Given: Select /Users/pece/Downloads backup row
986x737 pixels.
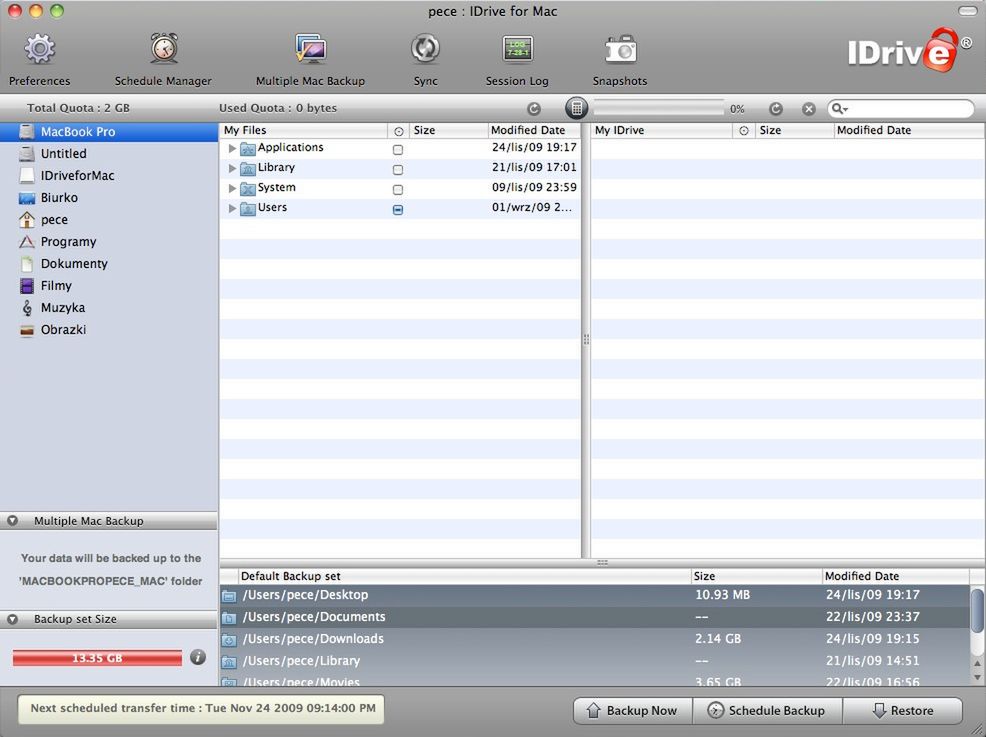Looking at the screenshot, I should point(595,639).
